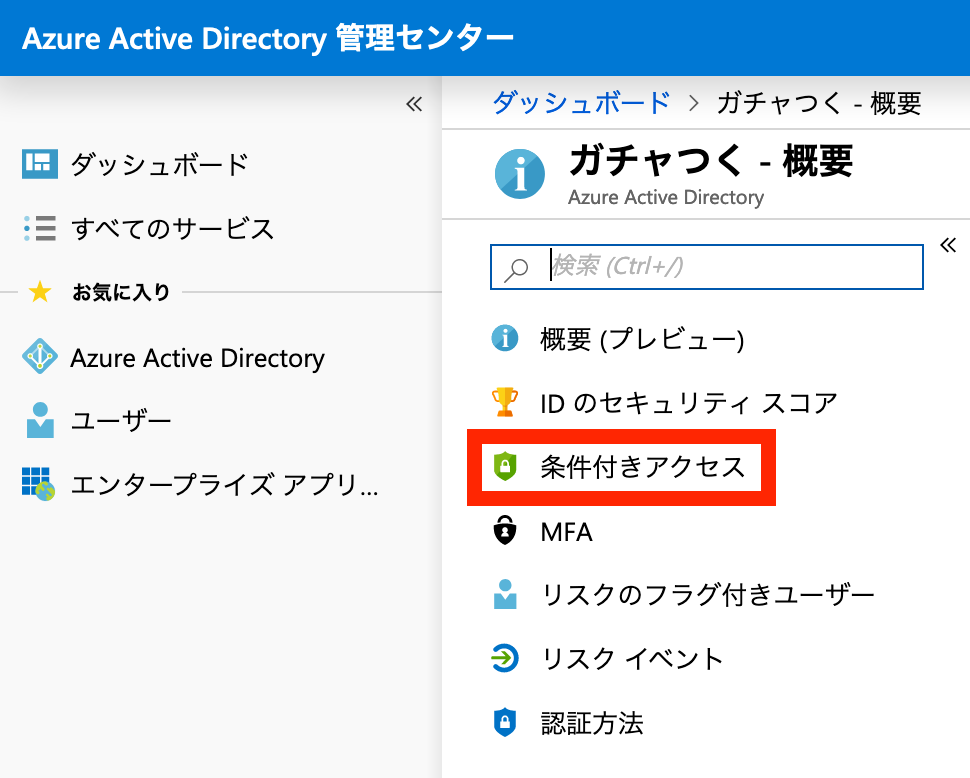Screen dimensions: 970x778
Task: Click the All Services list icon
Action: pyautogui.click(x=40, y=228)
